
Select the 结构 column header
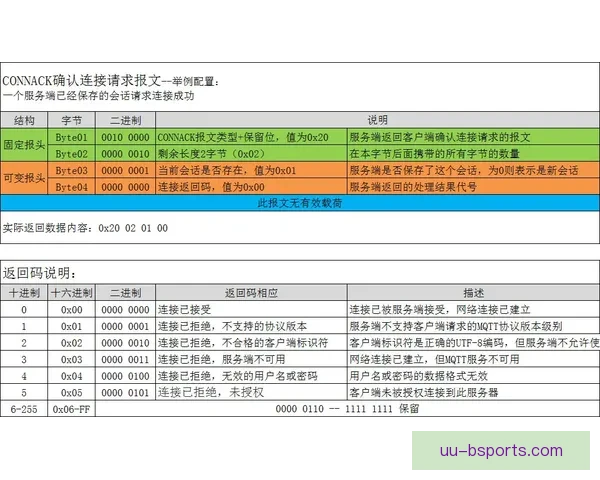pos(24,121)
